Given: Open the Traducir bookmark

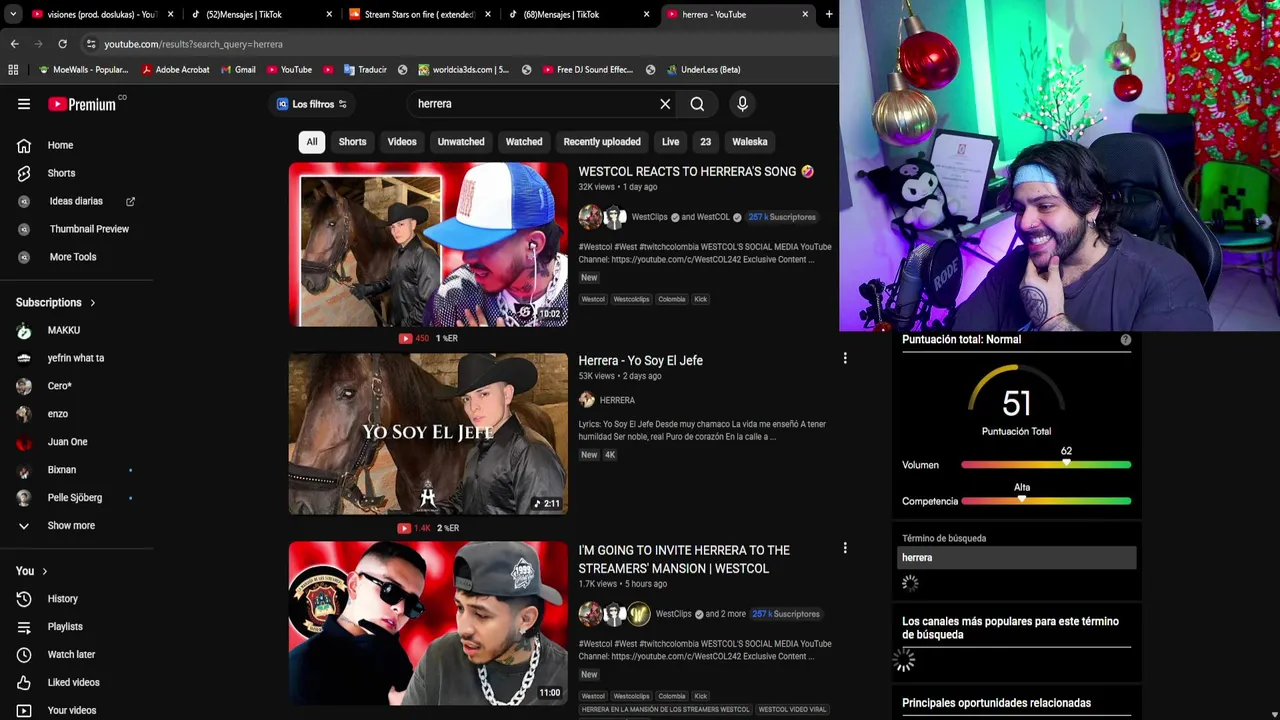Looking at the screenshot, I should pos(365,70).
